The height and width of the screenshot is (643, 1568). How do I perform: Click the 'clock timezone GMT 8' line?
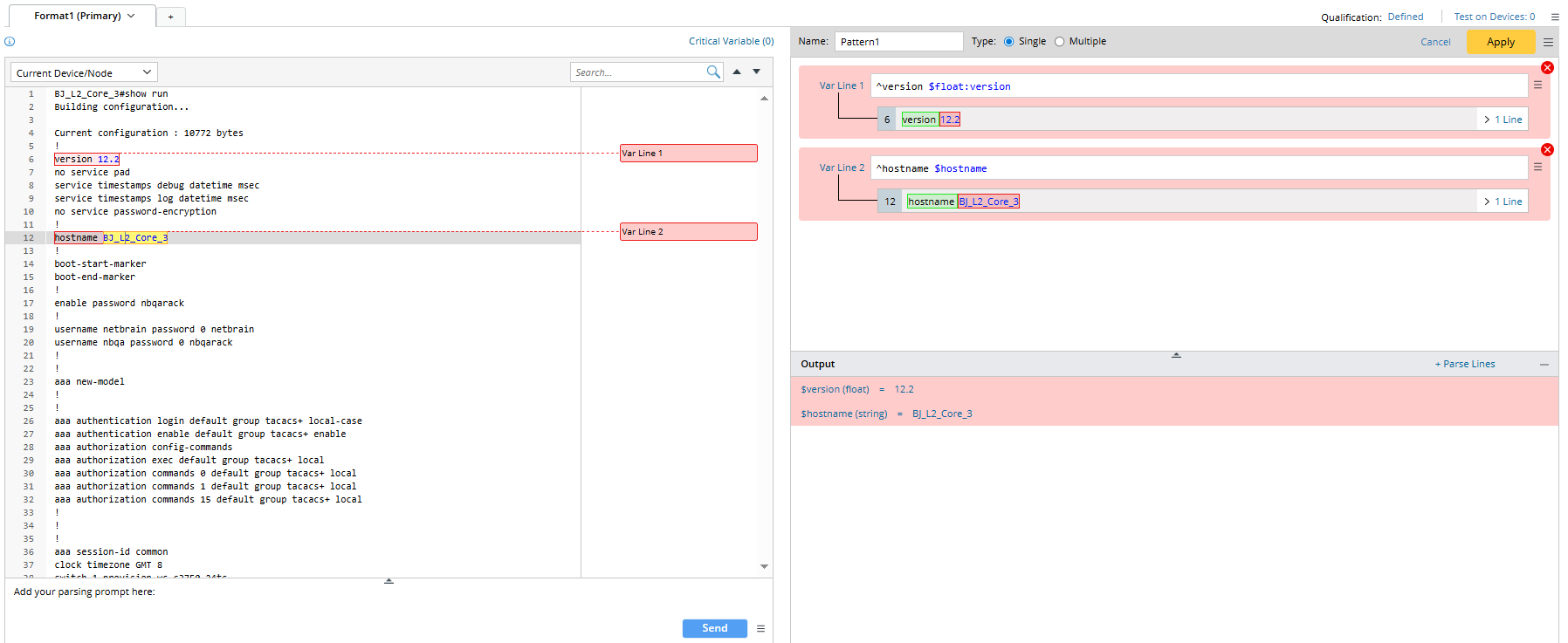point(108,564)
